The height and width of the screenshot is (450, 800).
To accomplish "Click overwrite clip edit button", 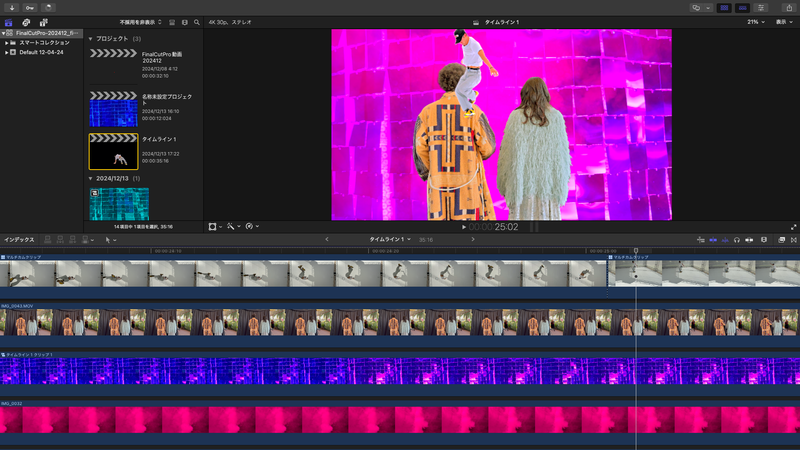I will pyautogui.click(x=87, y=240).
